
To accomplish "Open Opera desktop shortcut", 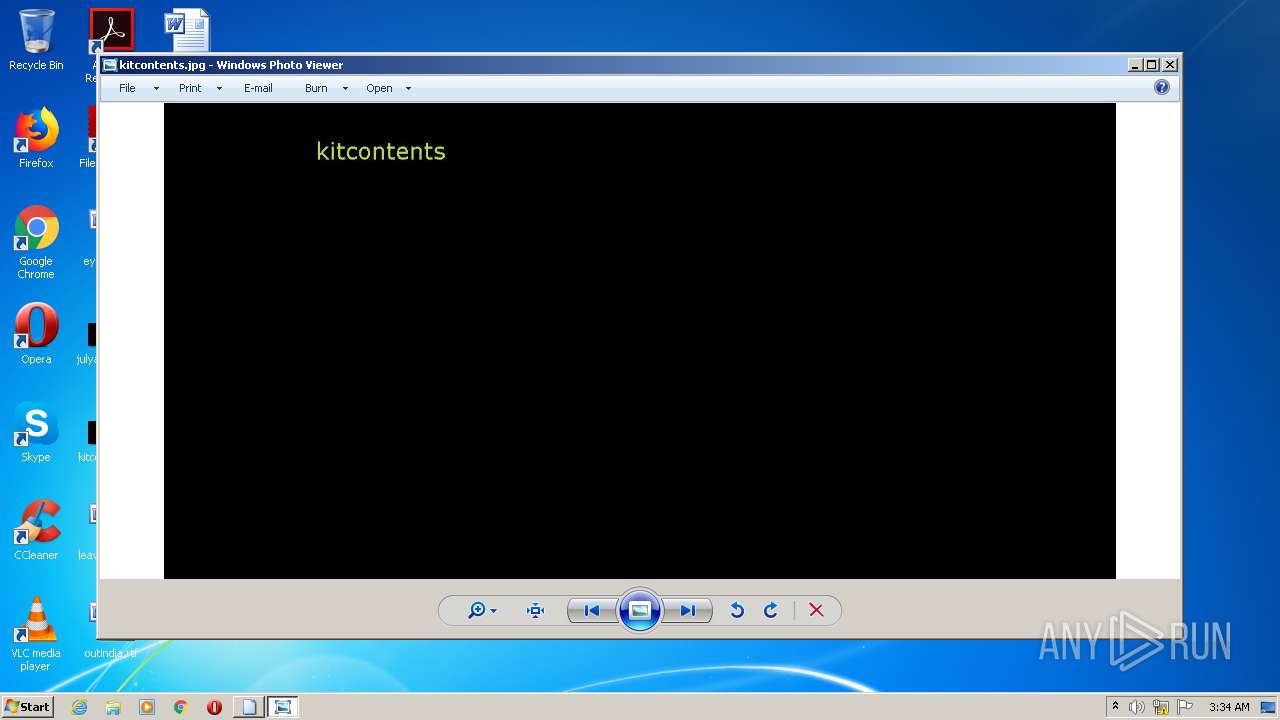I will coord(36,334).
